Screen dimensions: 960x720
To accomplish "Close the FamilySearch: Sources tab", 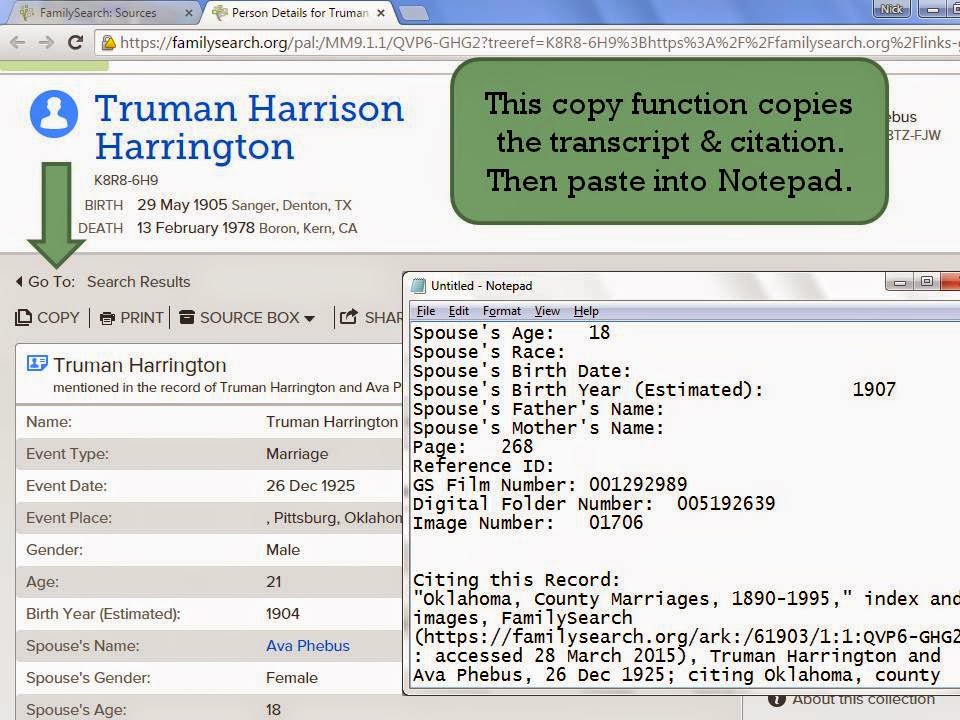I will (x=189, y=12).
